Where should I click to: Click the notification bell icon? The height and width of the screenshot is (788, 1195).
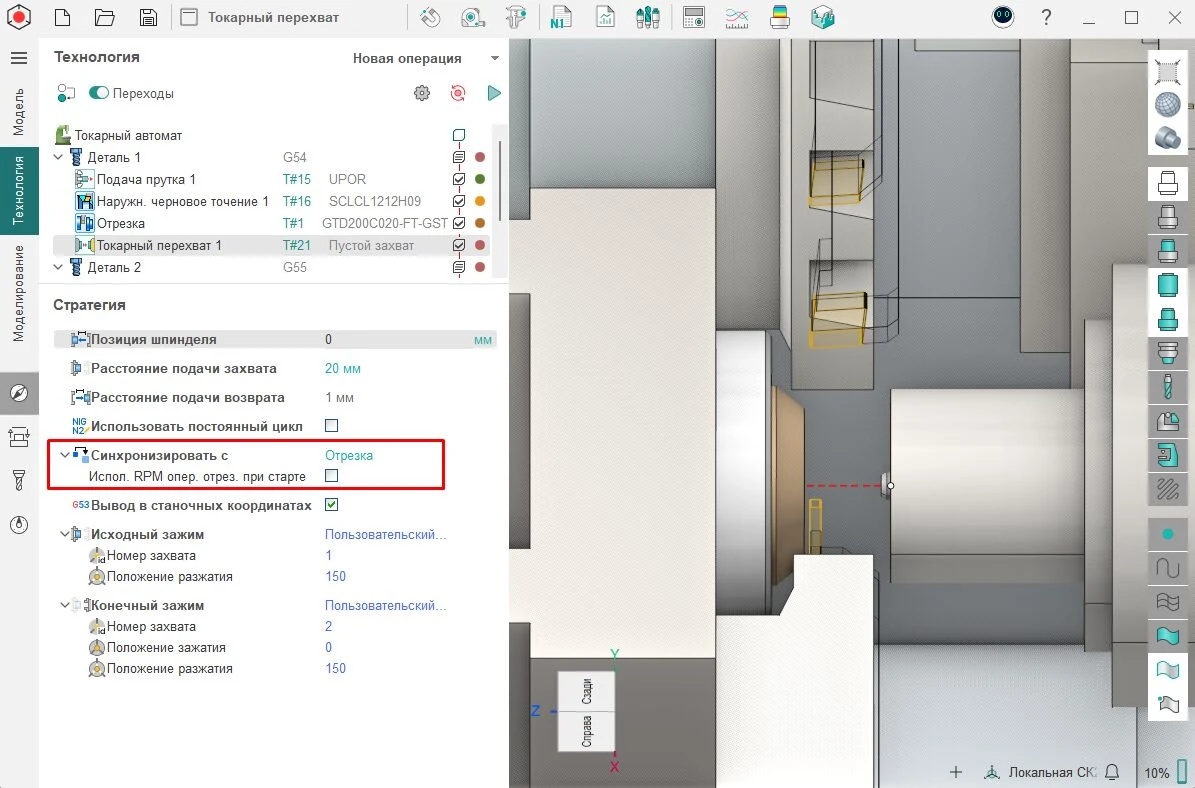point(1112,772)
